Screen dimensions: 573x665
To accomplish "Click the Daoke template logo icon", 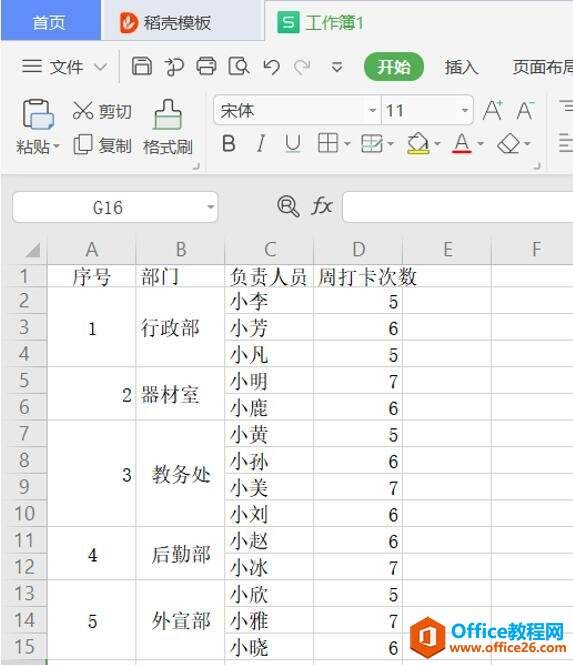I will (129, 22).
